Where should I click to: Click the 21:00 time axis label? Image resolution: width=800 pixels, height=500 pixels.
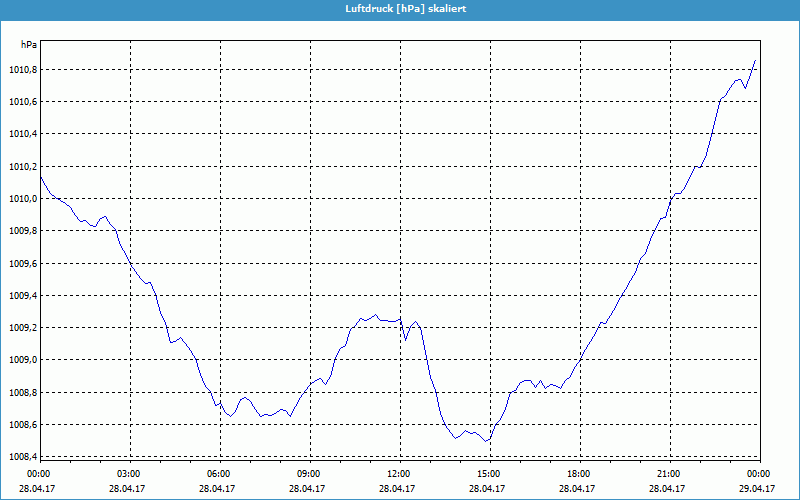point(668,473)
